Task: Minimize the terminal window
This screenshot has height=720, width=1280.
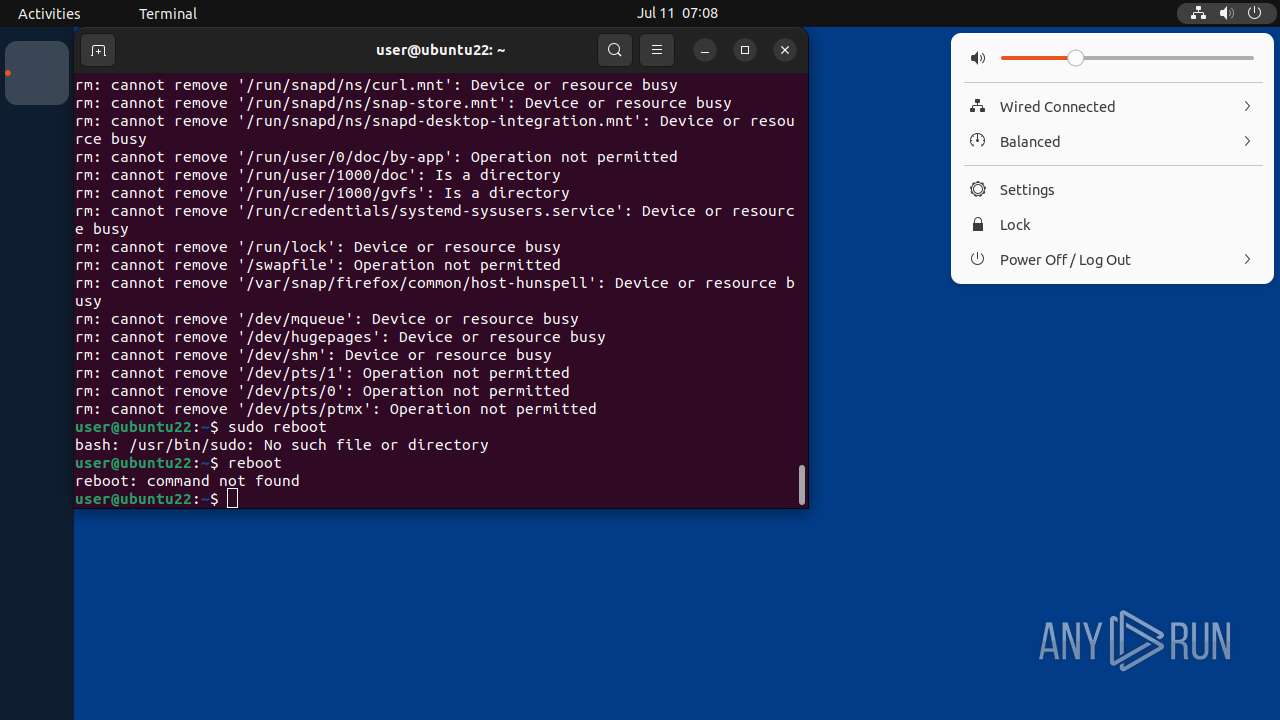Action: coord(705,50)
